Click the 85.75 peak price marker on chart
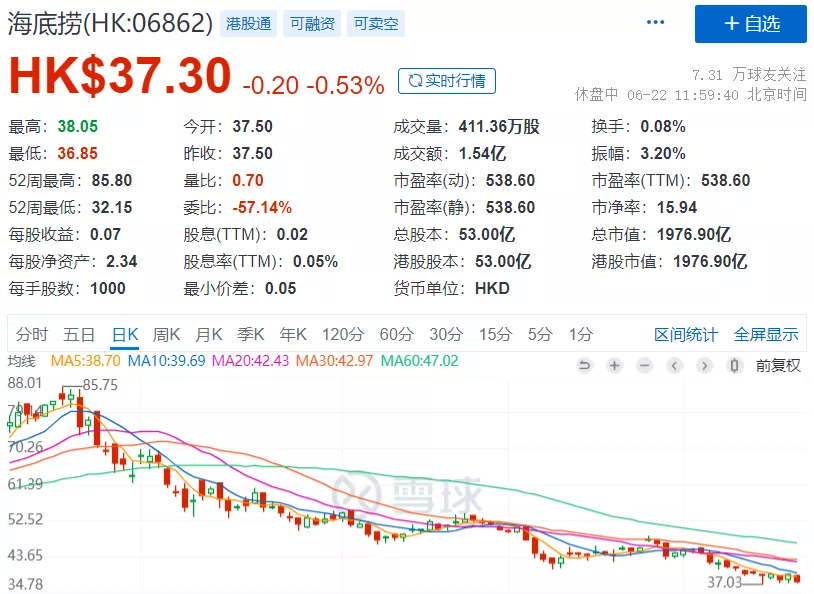The image size is (814, 594). (x=100, y=385)
